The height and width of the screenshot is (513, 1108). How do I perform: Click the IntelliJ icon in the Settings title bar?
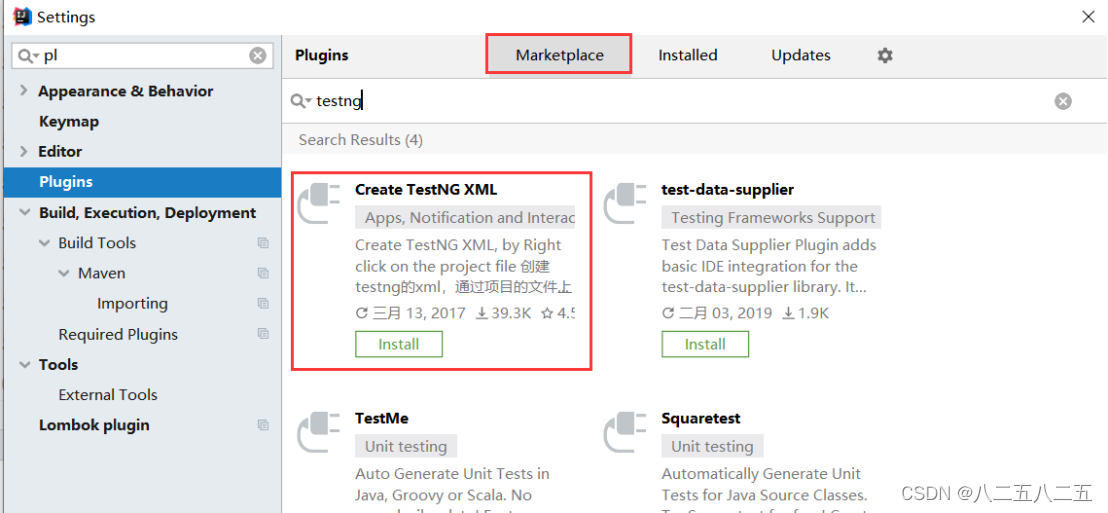[x=23, y=16]
